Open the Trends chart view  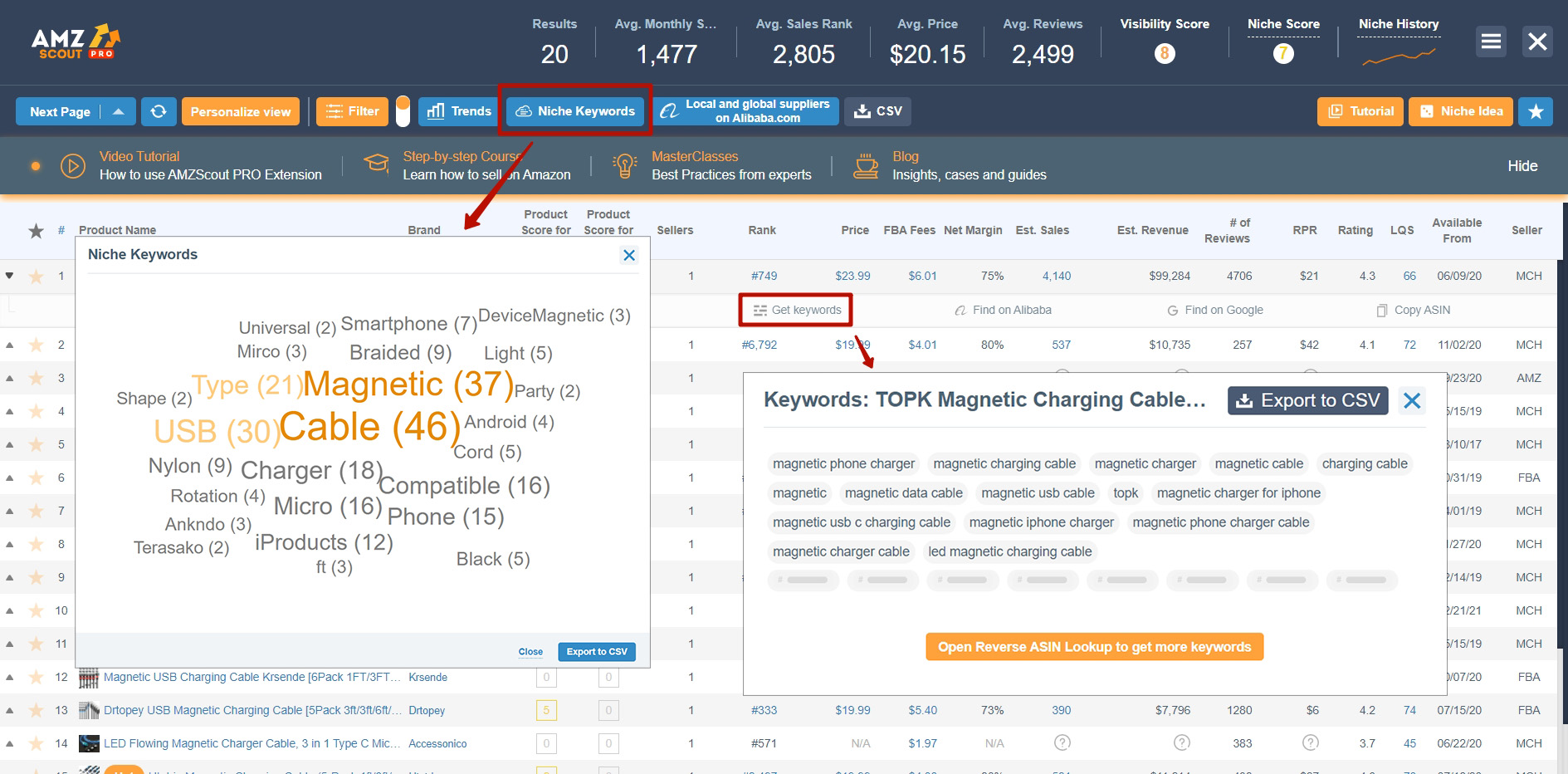(x=457, y=110)
